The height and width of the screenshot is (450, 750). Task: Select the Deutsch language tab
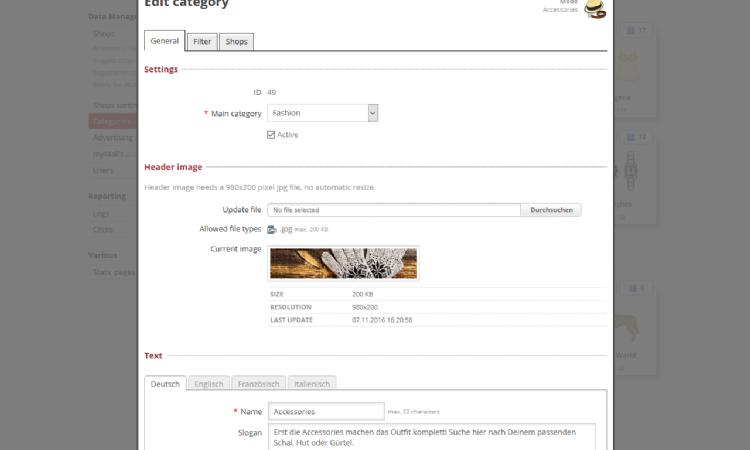click(x=165, y=383)
